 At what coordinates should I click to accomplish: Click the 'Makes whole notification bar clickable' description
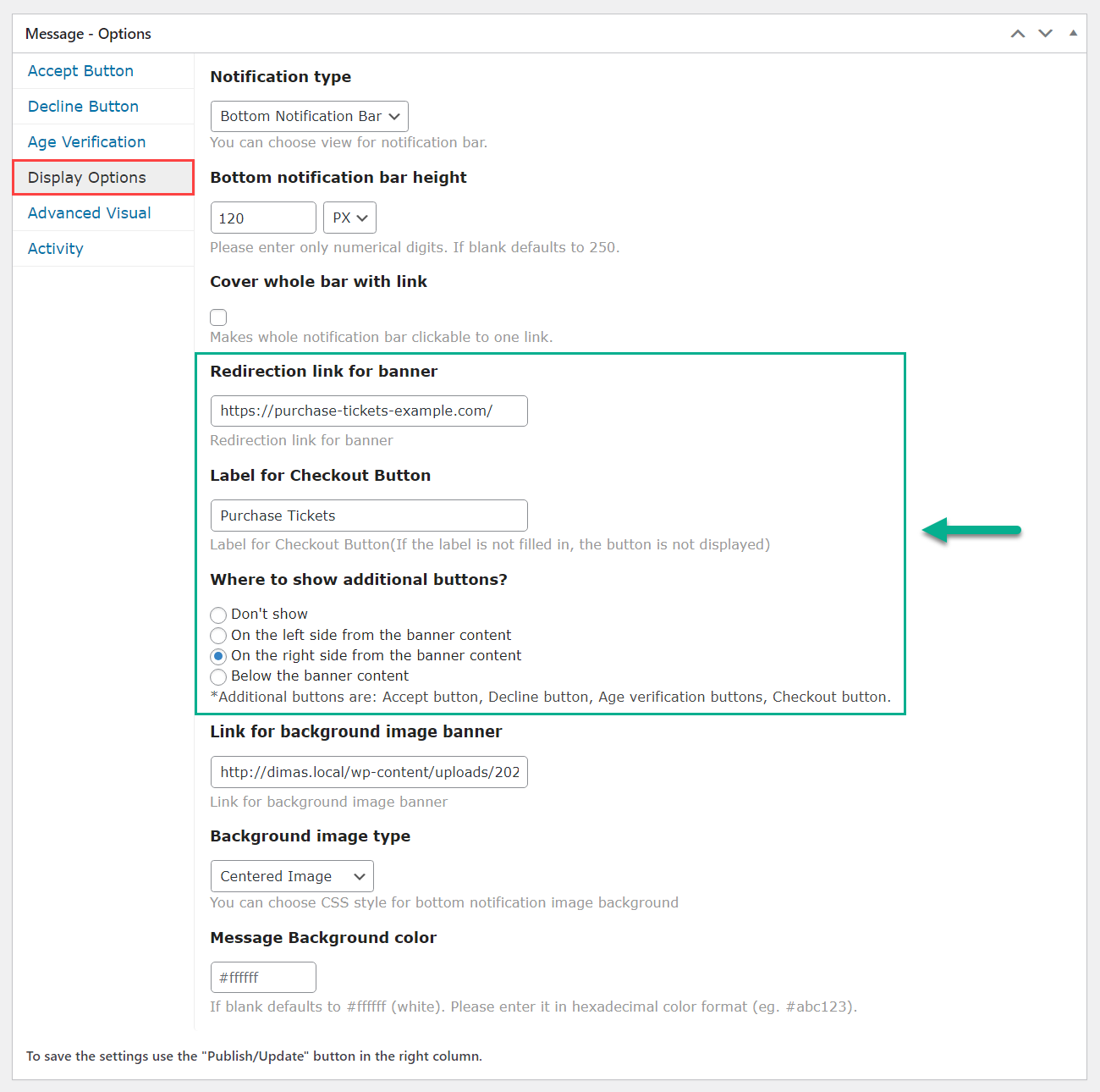[382, 337]
